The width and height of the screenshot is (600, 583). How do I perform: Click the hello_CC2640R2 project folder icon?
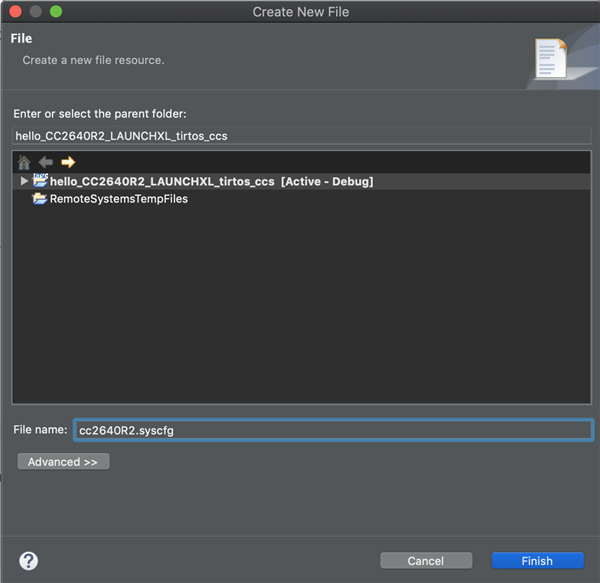click(40, 180)
